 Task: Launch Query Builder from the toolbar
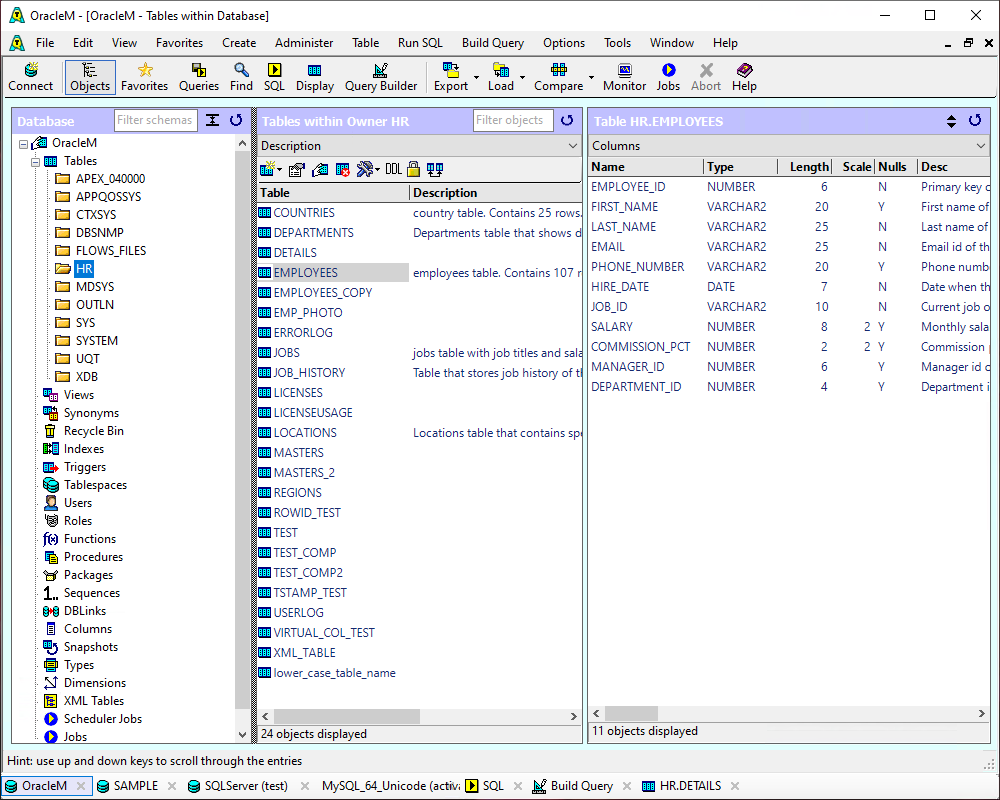381,77
